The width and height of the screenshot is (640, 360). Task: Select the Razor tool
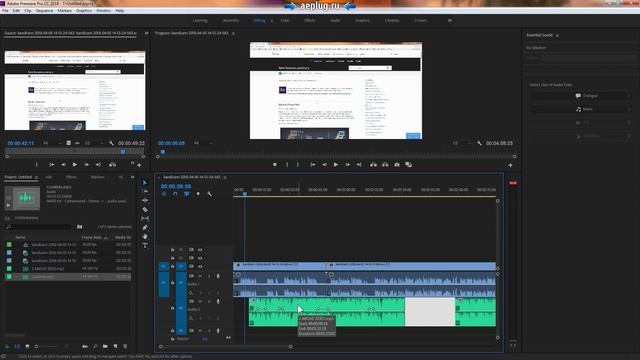pos(145,209)
